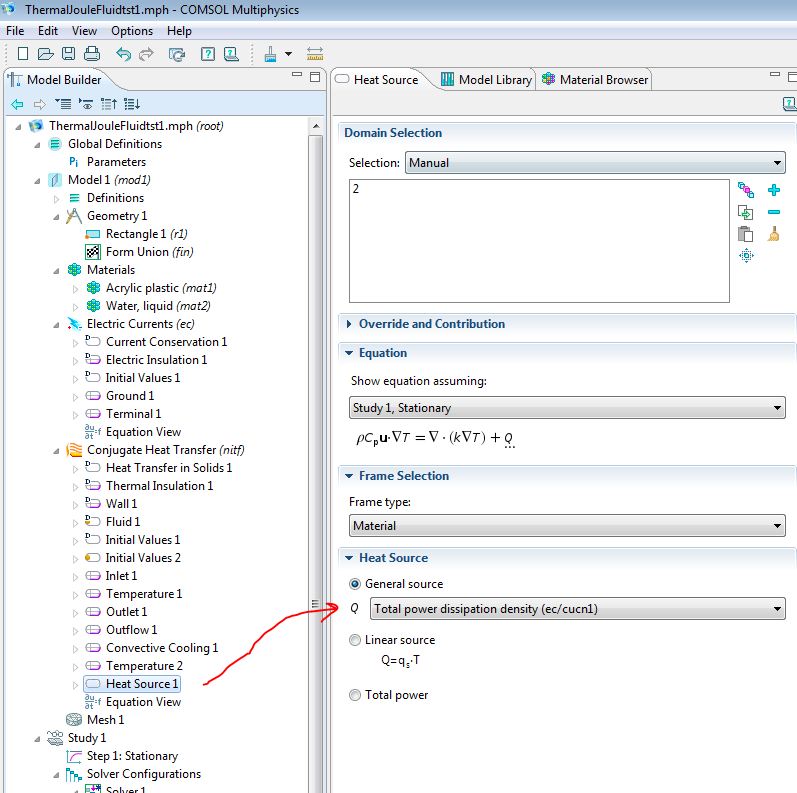Select the General source radio button
The height and width of the screenshot is (793, 797).
click(x=355, y=584)
